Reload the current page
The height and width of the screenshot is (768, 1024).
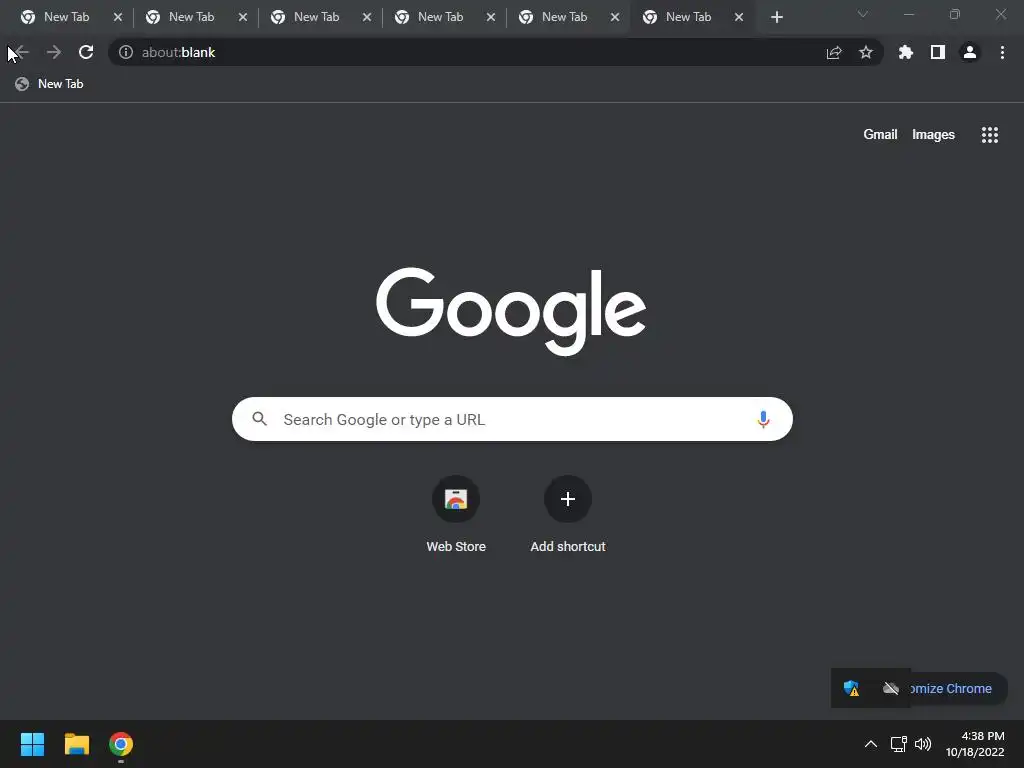(x=86, y=52)
